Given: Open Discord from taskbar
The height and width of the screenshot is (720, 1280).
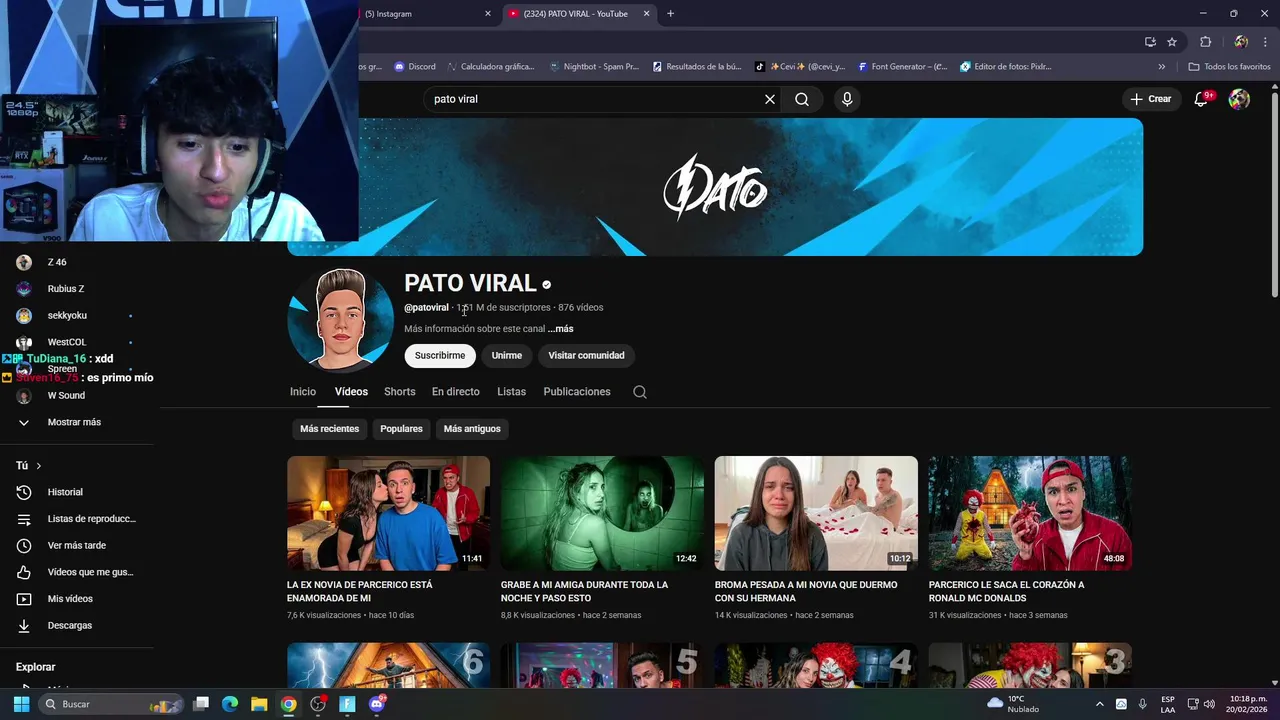Looking at the screenshot, I should pyautogui.click(x=377, y=704).
